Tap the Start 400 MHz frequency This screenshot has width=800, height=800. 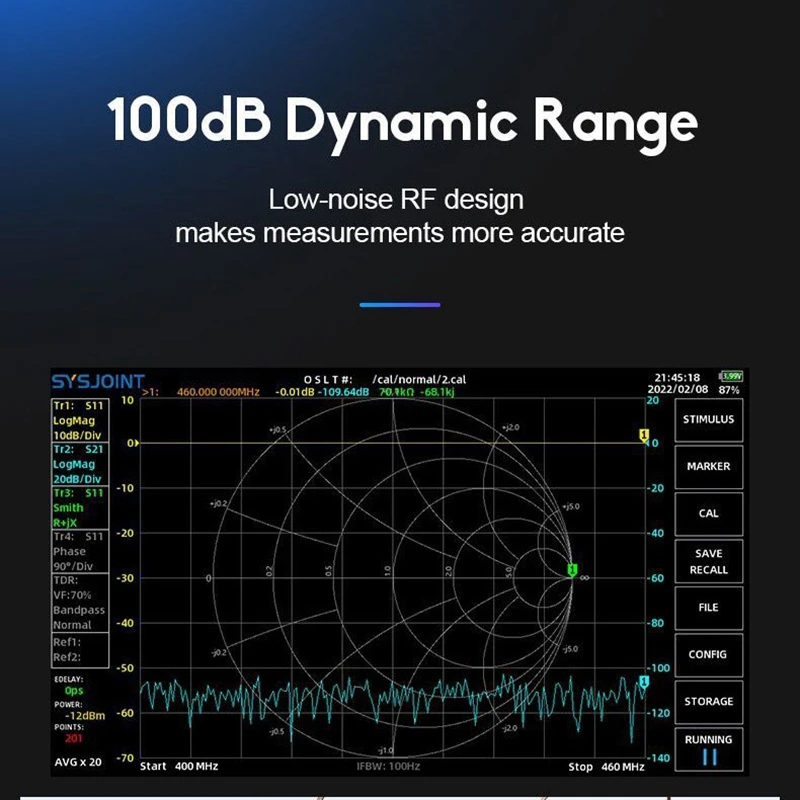point(179,766)
